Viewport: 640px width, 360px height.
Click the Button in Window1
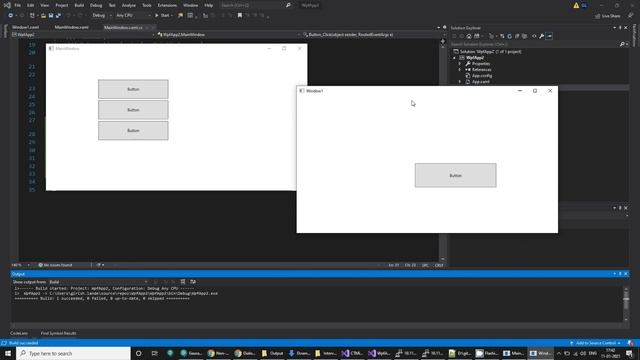[x=456, y=176]
